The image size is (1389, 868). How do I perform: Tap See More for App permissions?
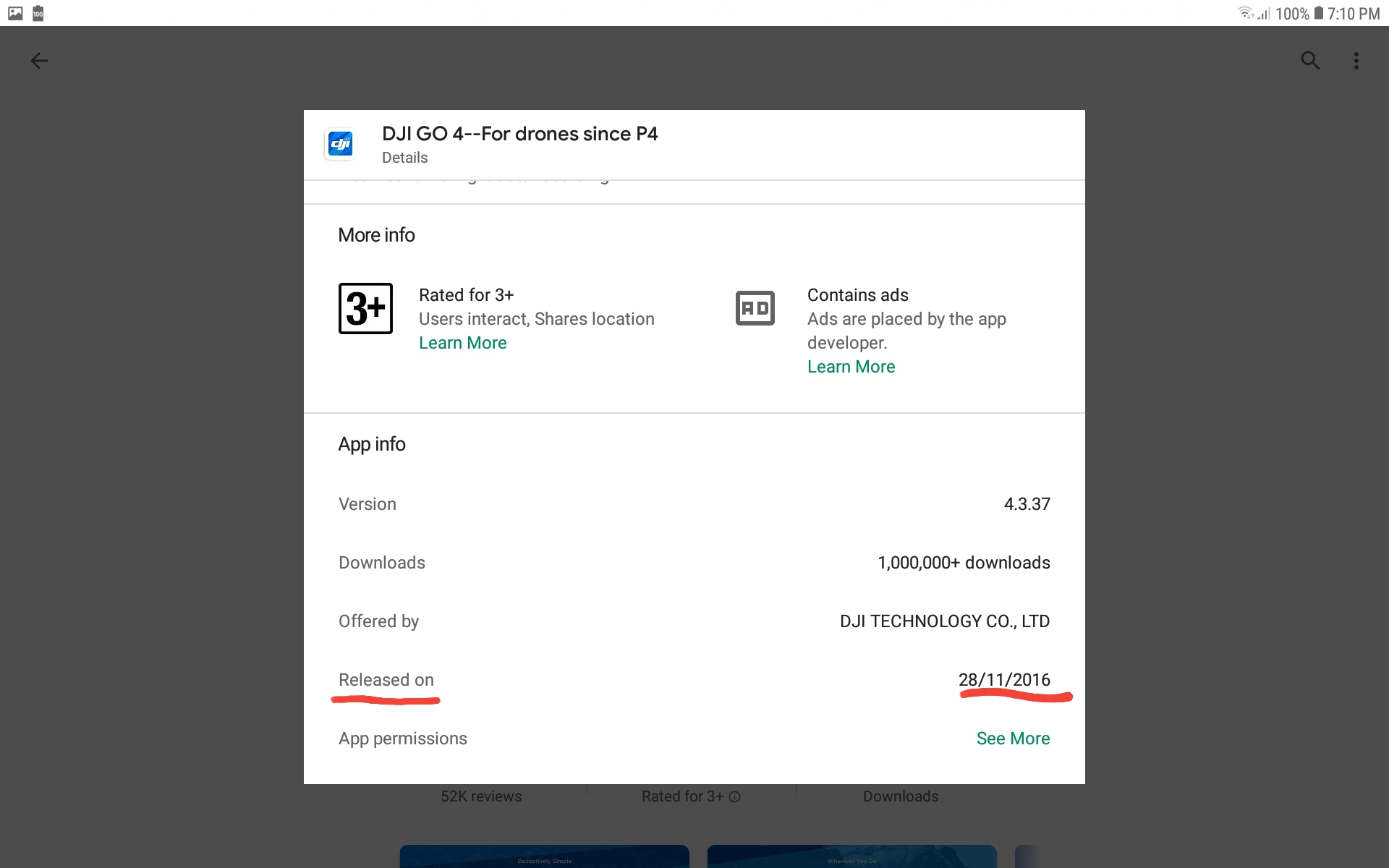[1013, 739]
